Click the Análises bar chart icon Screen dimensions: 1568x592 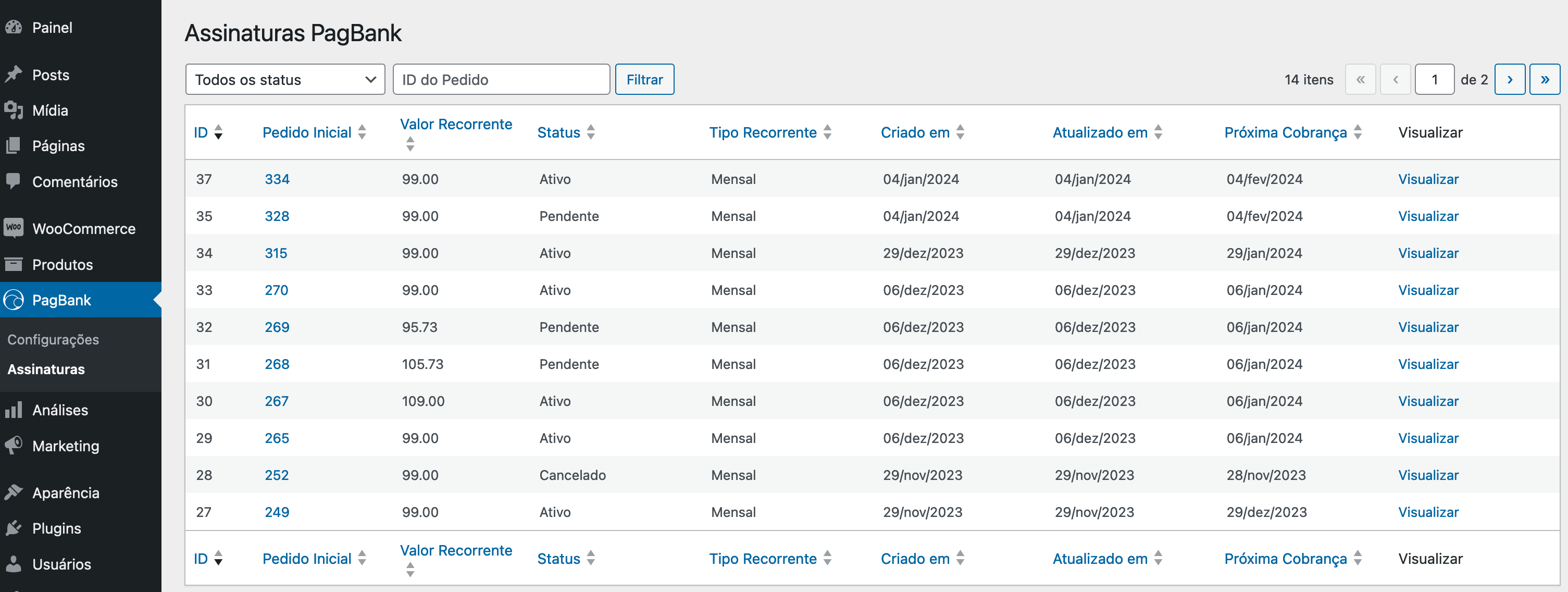14,410
